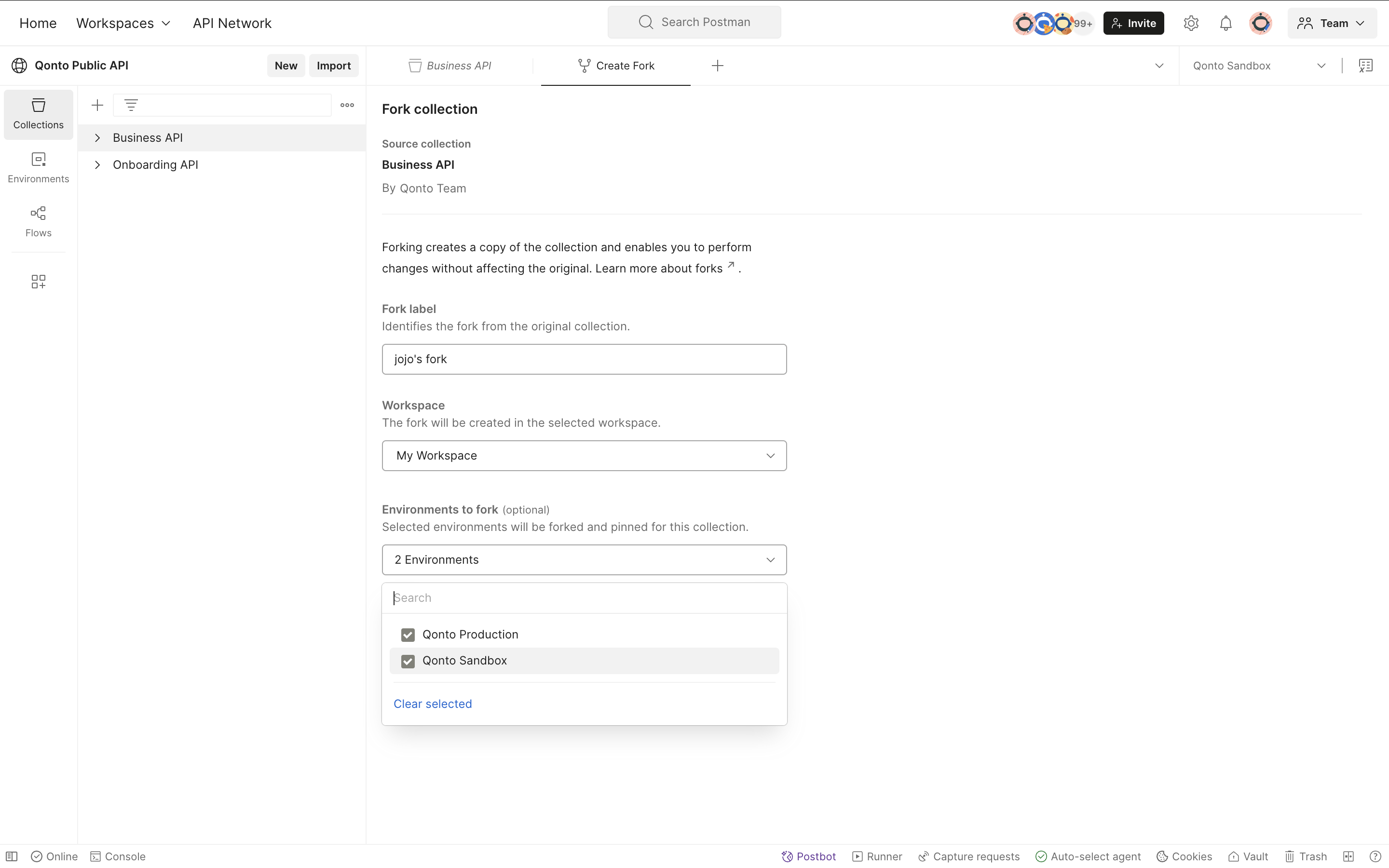Click the environments Search field
Image resolution: width=1389 pixels, height=868 pixels.
pyautogui.click(x=584, y=598)
